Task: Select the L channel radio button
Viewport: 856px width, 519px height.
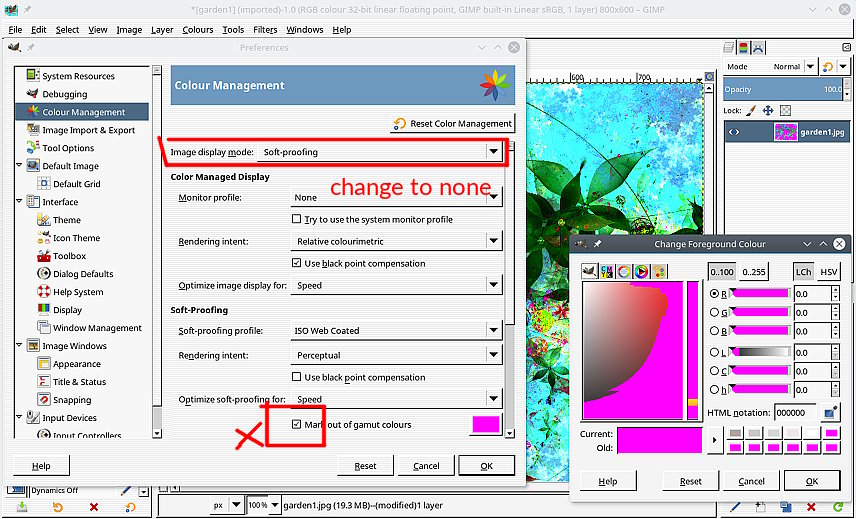Action: click(x=714, y=352)
